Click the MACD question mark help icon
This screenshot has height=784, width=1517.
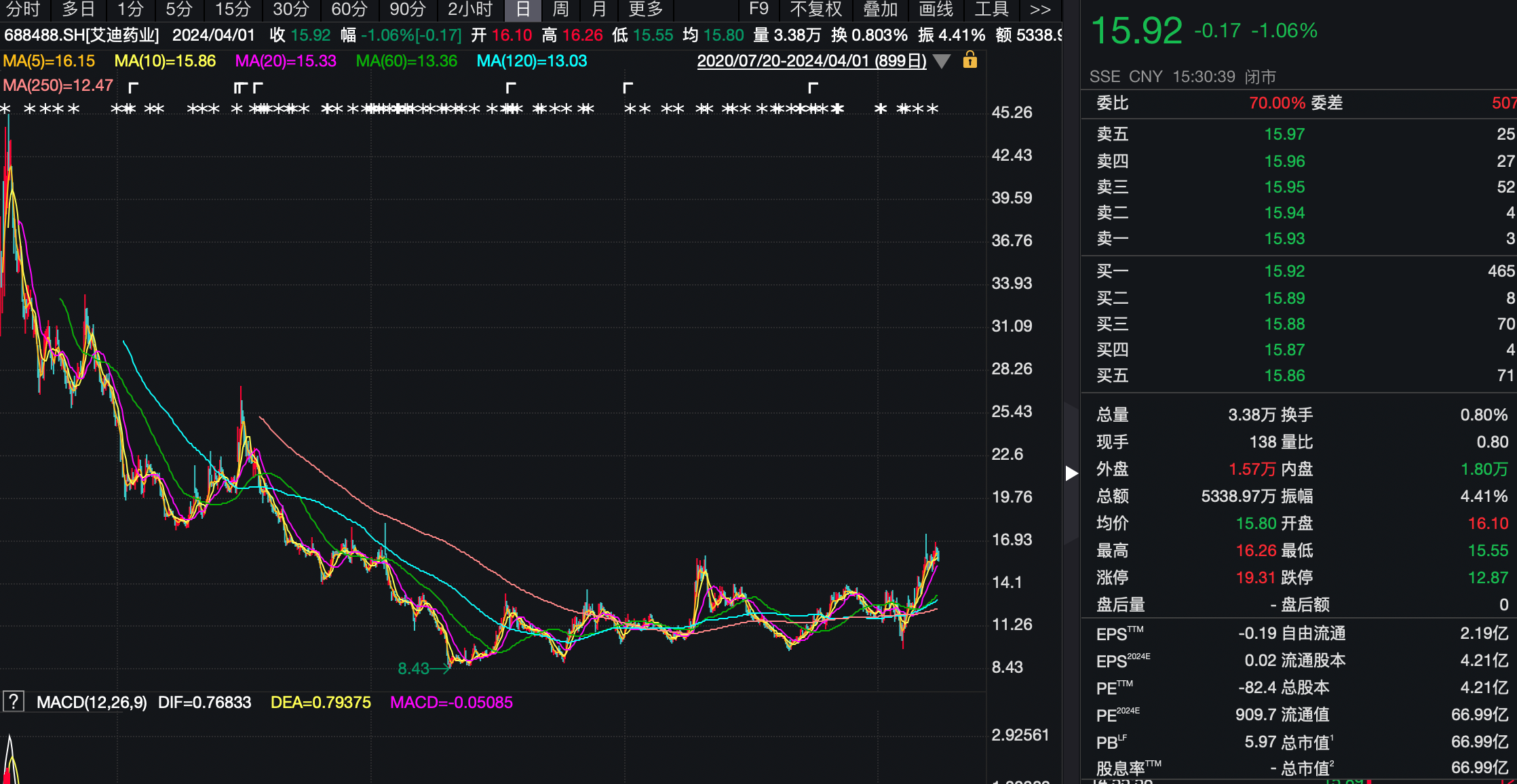[x=14, y=701]
